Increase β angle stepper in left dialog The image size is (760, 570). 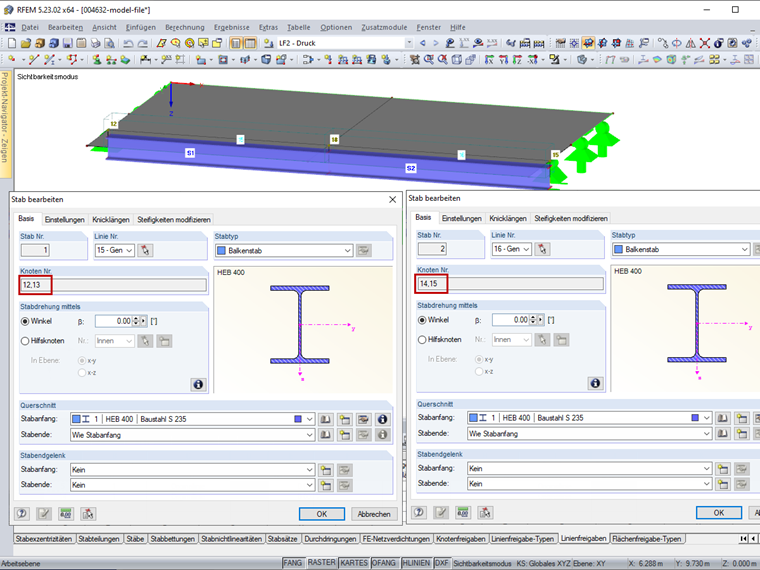pos(136,318)
